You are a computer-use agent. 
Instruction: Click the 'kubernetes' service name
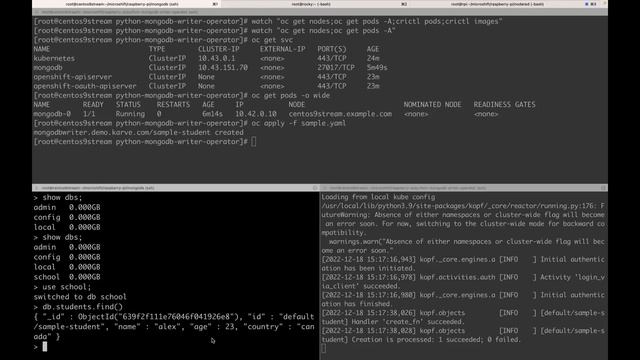[54, 58]
